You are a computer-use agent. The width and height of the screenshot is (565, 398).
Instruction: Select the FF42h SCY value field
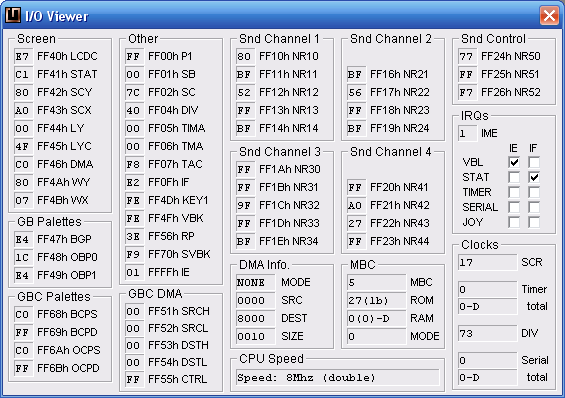[23, 93]
